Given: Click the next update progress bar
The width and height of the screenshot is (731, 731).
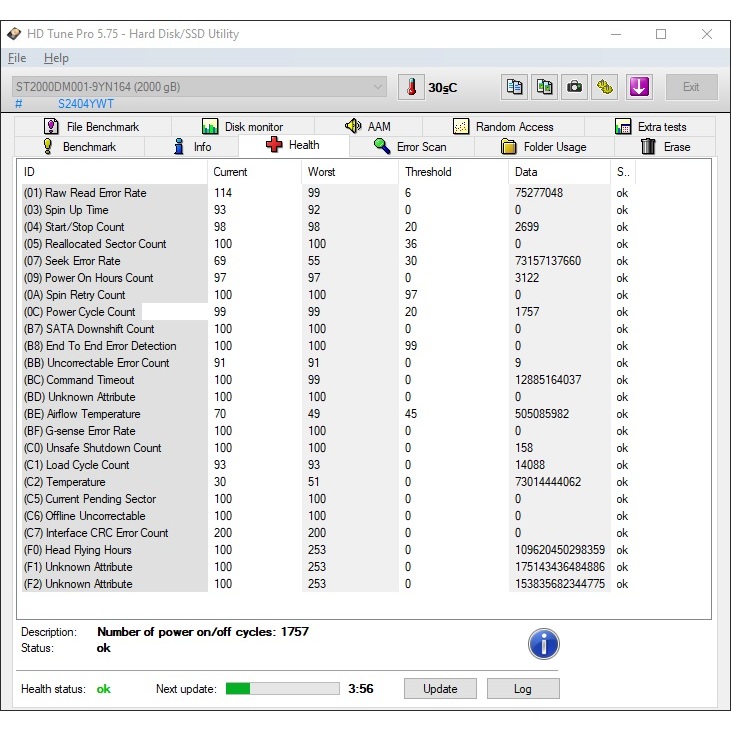Looking at the screenshot, I should click(282, 688).
